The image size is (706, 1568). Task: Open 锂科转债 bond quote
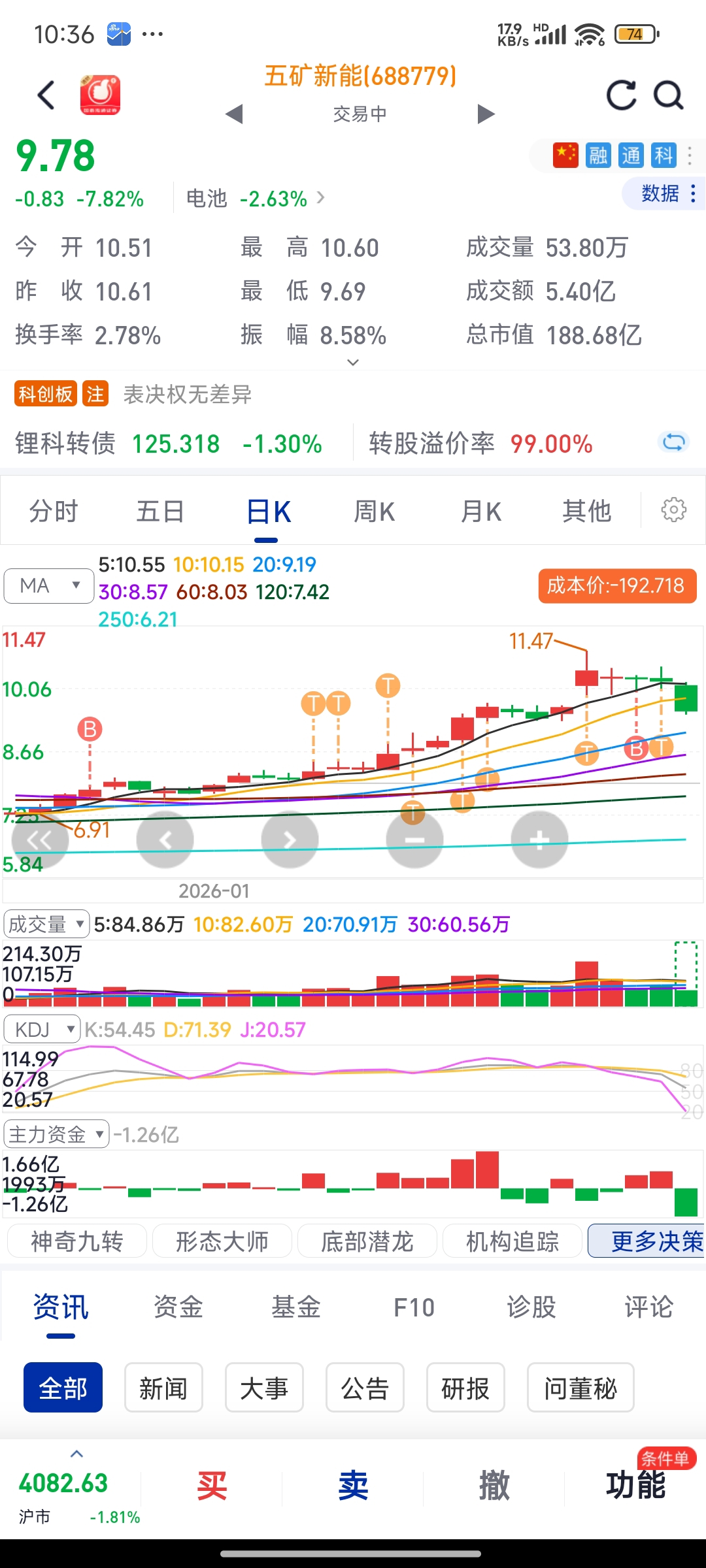[x=169, y=444]
